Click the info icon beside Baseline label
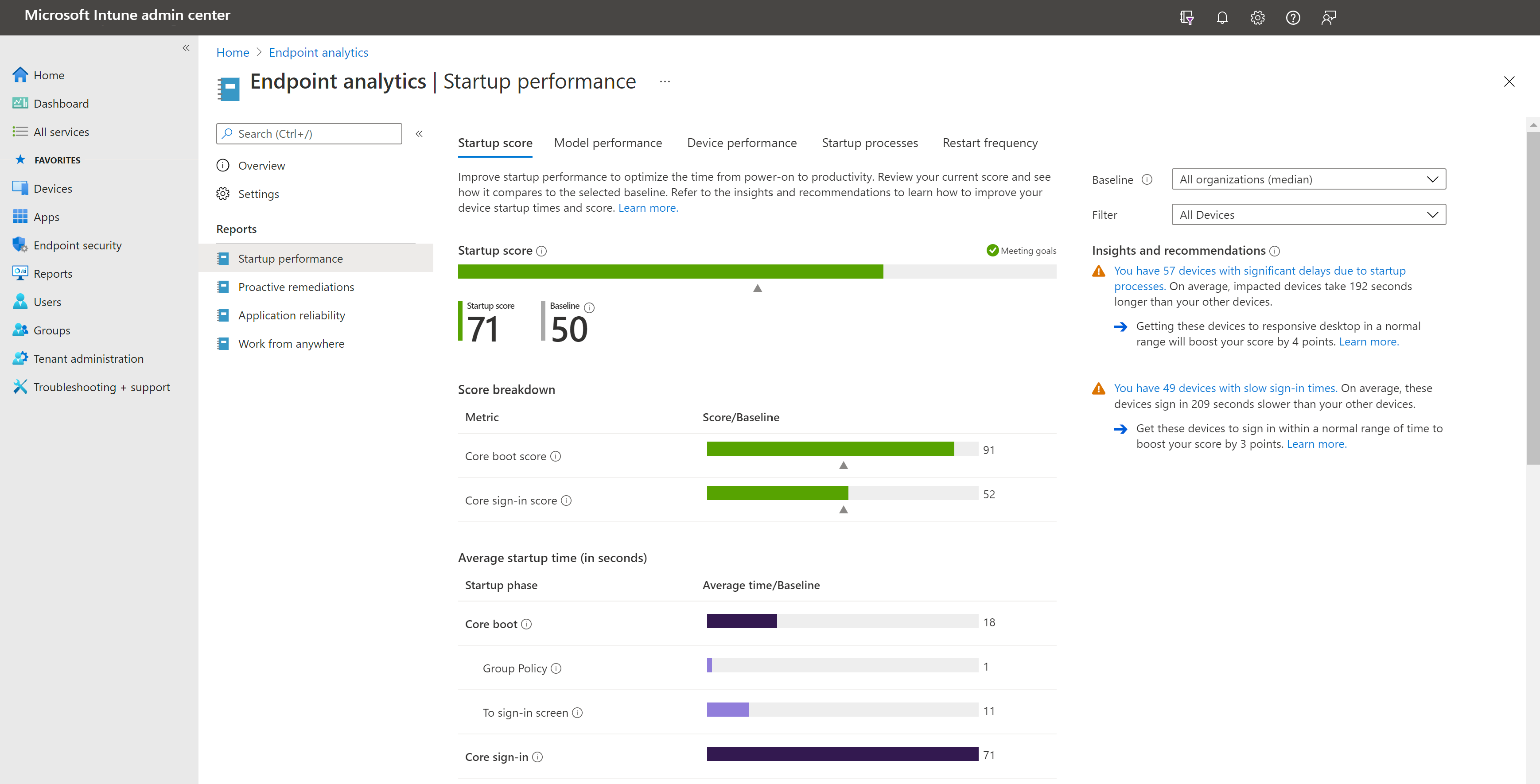This screenshot has height=784, width=1540. [1147, 179]
